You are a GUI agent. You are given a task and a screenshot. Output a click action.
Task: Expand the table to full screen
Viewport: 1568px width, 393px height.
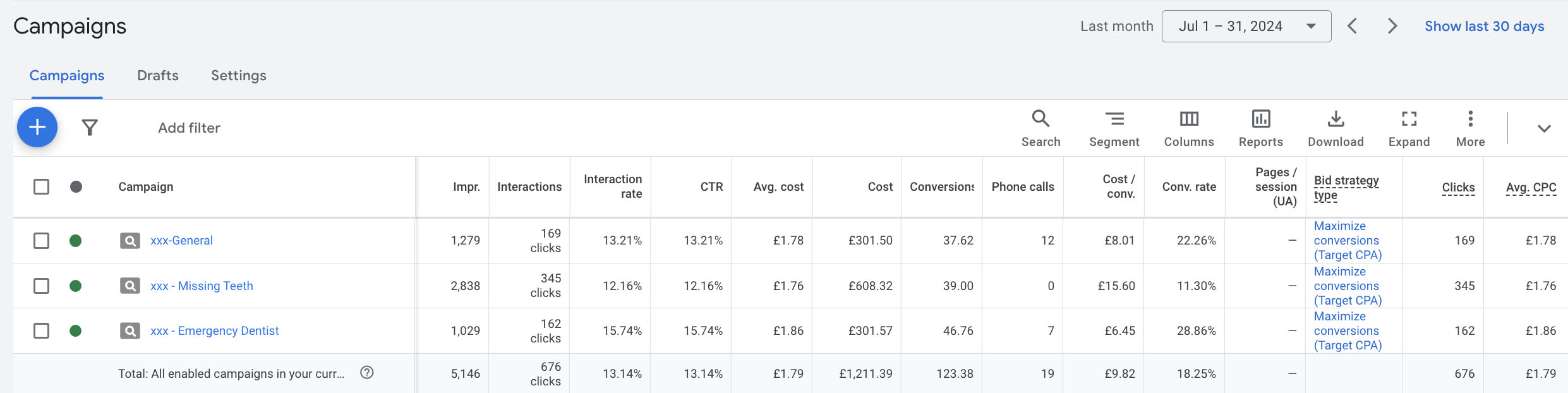[x=1408, y=128]
